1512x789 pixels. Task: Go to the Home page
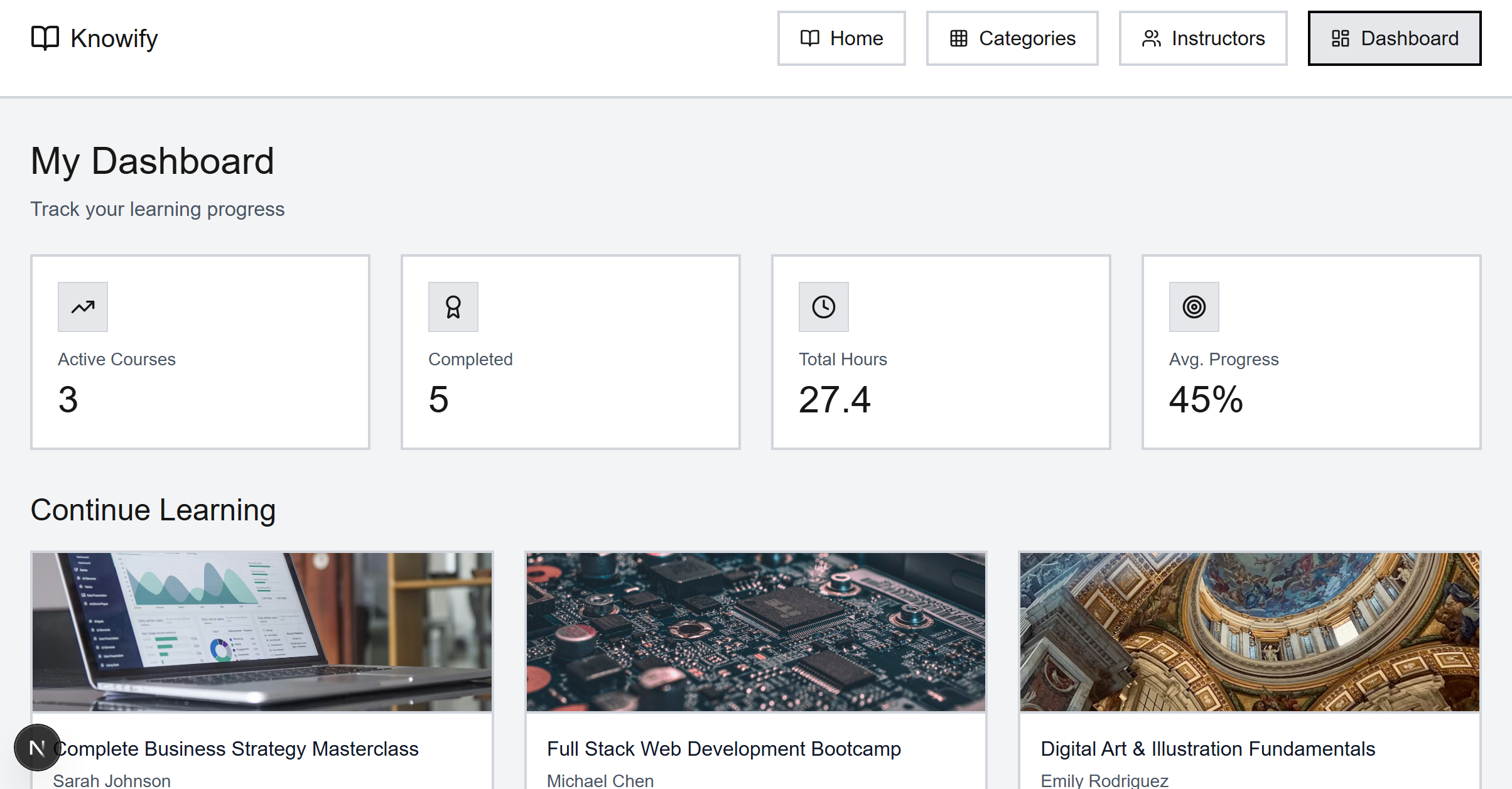(841, 38)
